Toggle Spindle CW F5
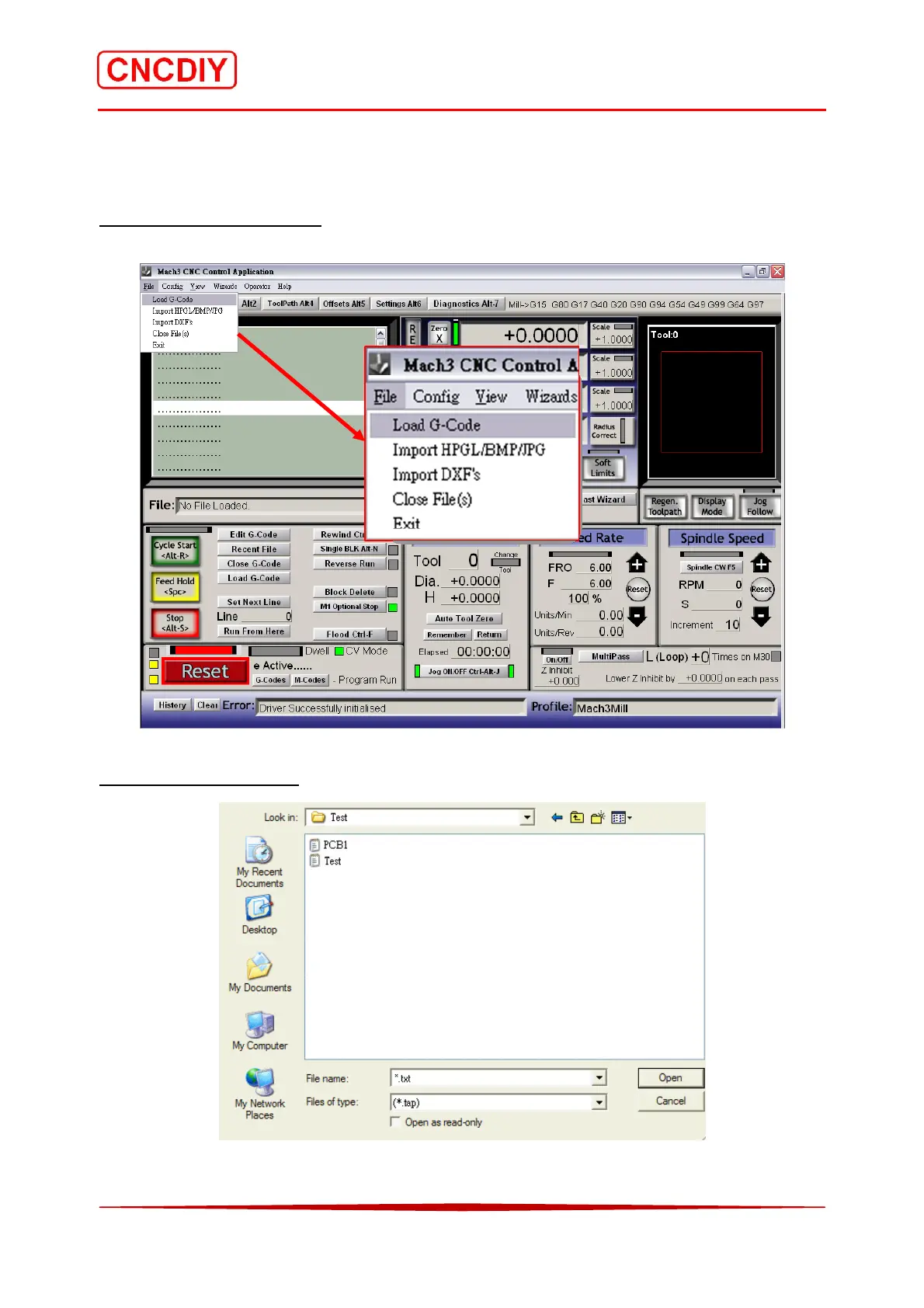 pos(710,567)
